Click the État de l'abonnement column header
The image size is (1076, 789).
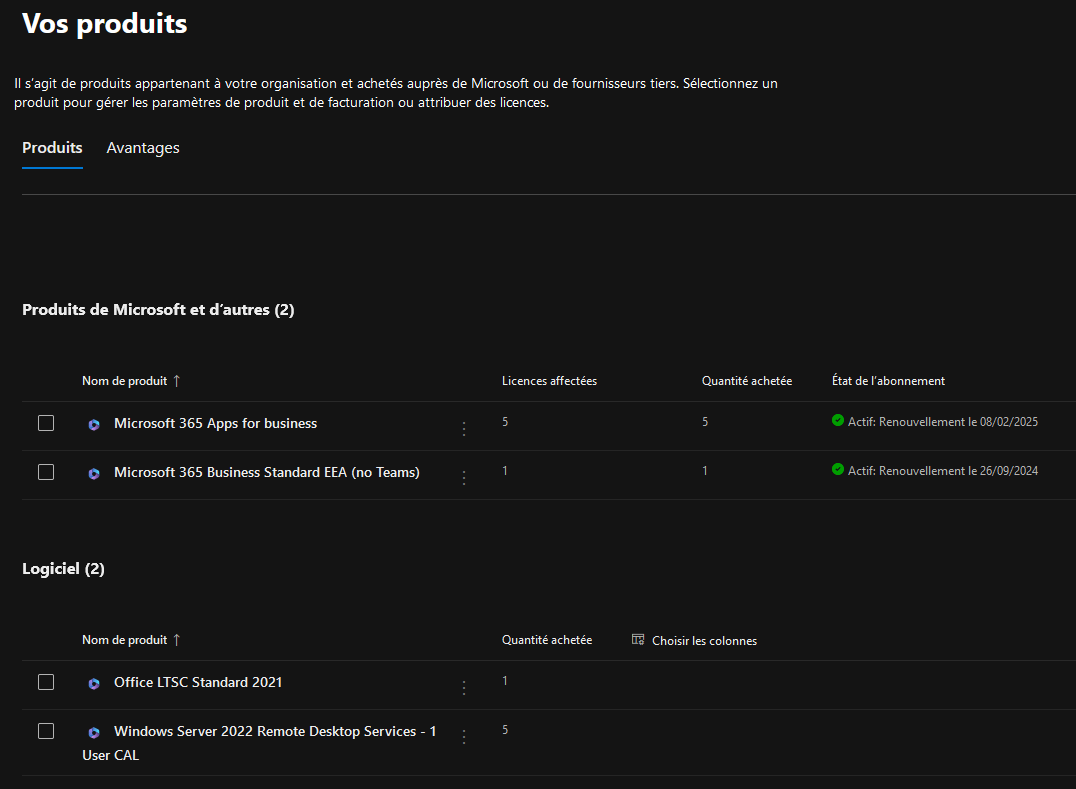click(888, 381)
